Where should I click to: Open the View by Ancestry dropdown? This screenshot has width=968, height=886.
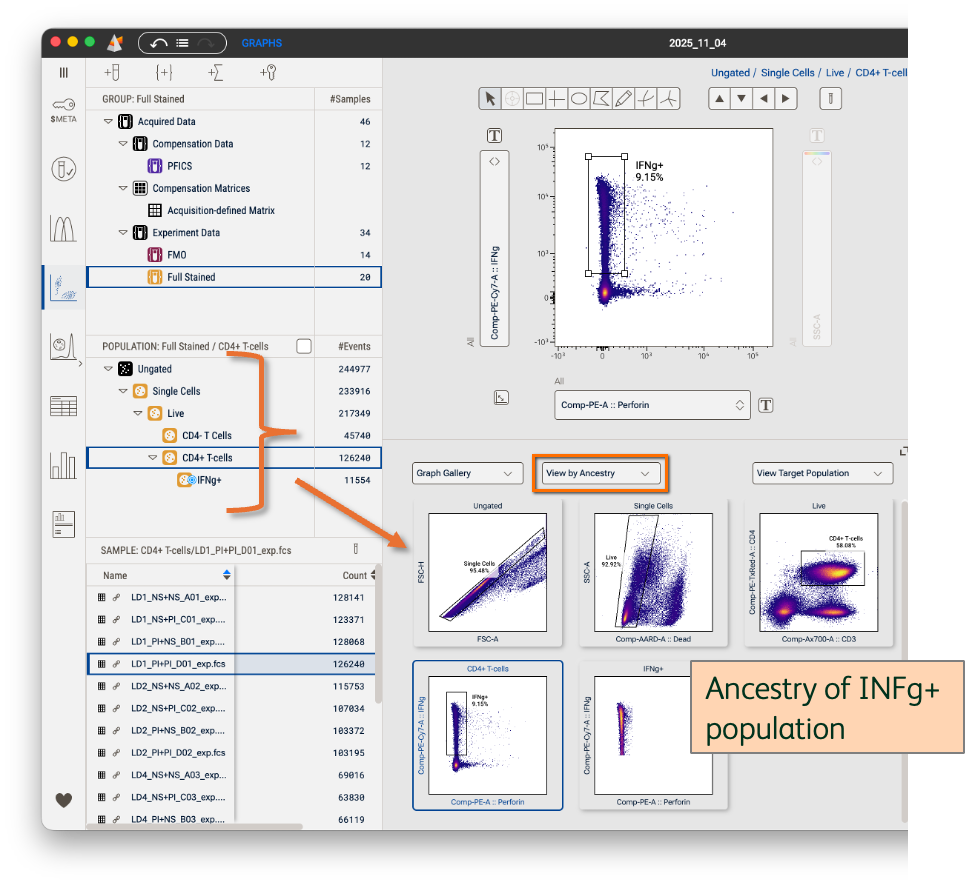[x=600, y=473]
